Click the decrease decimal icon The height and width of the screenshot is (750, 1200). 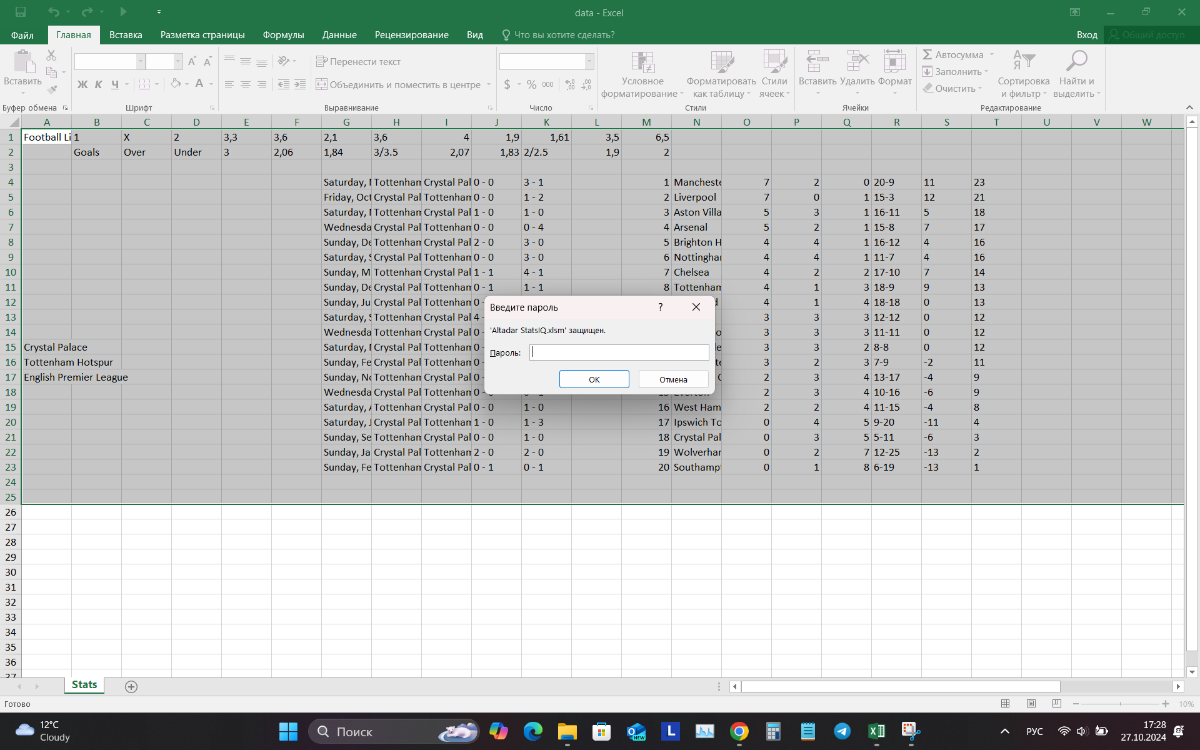(x=586, y=84)
